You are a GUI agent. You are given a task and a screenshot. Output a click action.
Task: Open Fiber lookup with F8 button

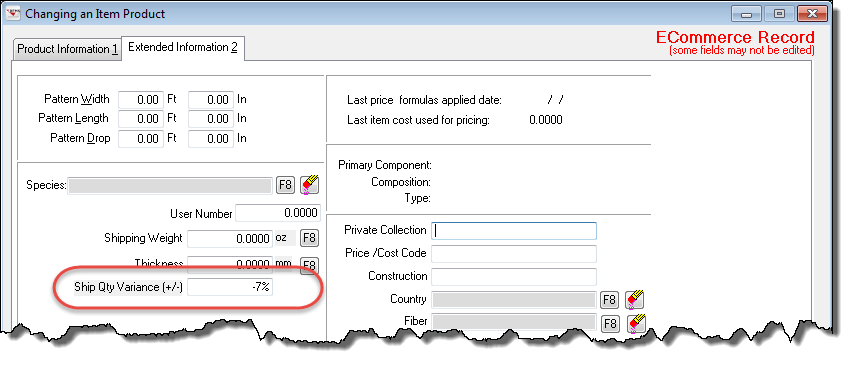pos(610,323)
